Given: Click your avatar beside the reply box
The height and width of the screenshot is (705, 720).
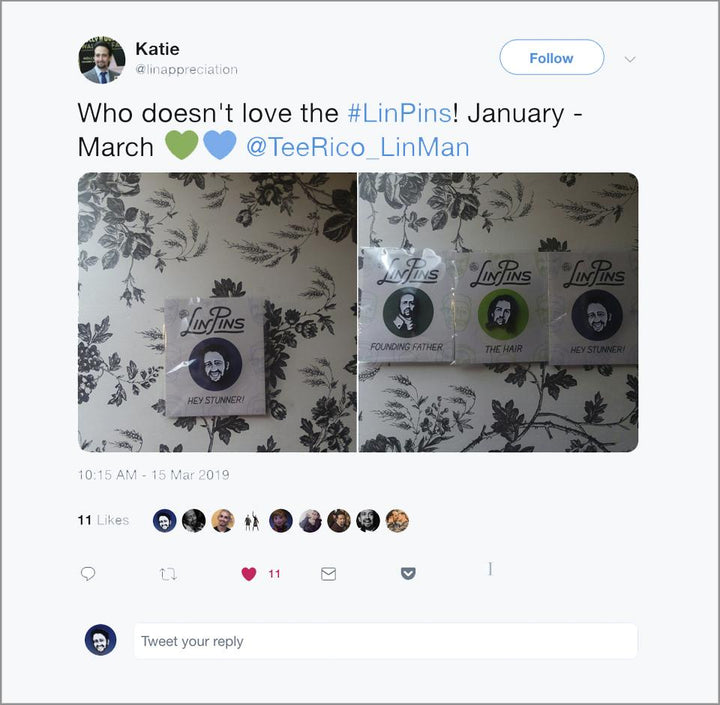Looking at the screenshot, I should click(101, 640).
